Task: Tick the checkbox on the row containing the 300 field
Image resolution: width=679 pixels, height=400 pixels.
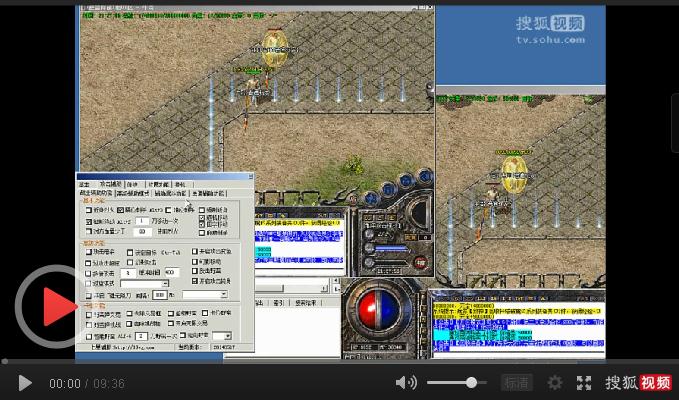Action: click(x=88, y=296)
